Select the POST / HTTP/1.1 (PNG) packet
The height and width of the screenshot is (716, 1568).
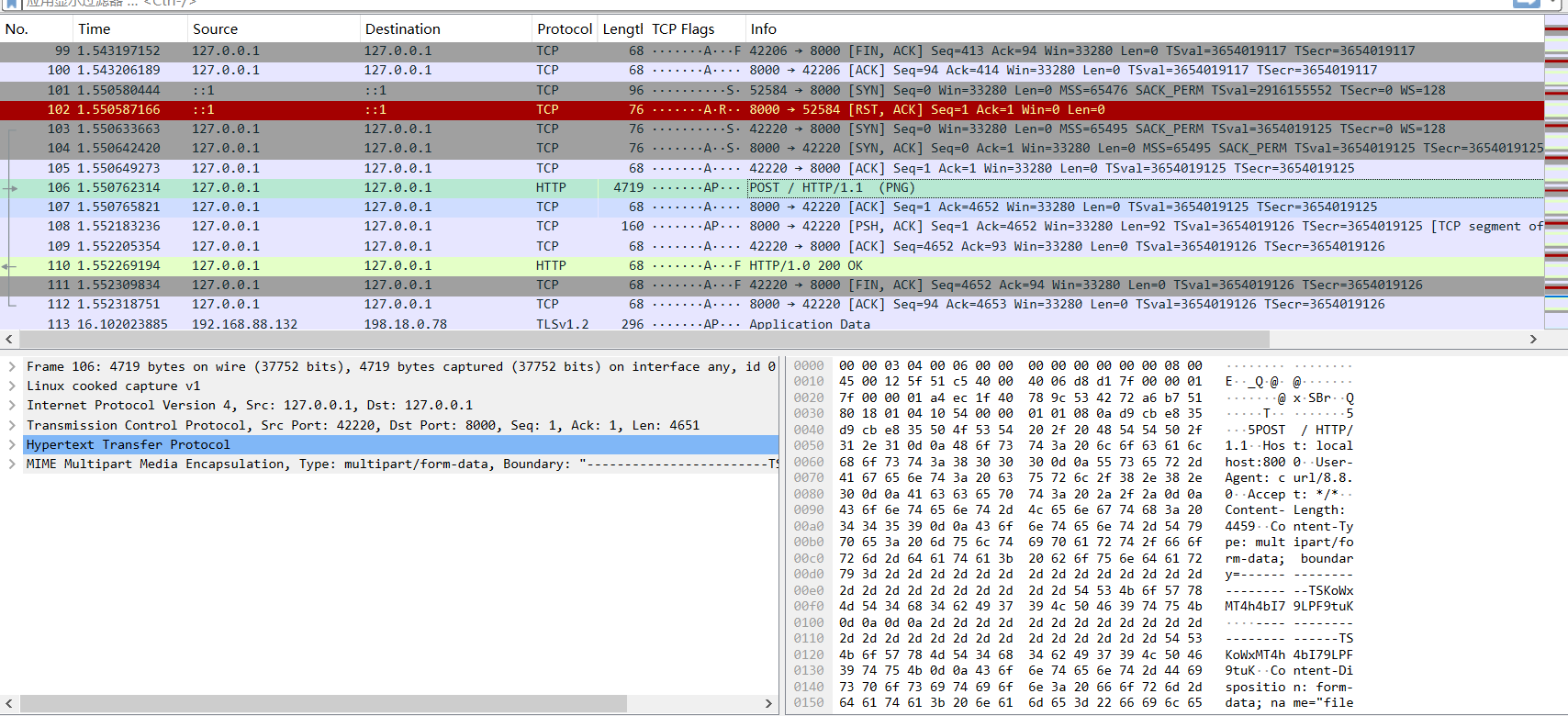coord(771,187)
